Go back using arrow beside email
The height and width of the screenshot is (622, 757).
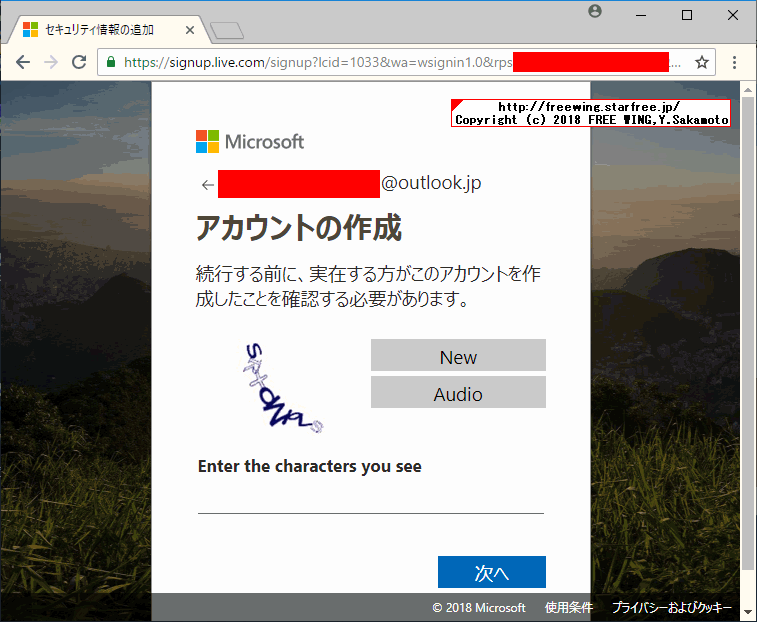(x=208, y=184)
